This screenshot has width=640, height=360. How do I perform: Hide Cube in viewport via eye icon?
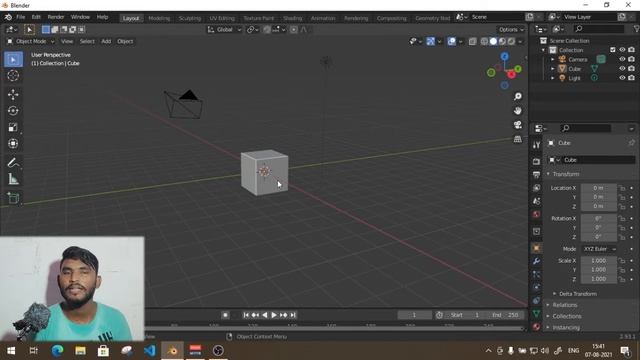point(622,69)
